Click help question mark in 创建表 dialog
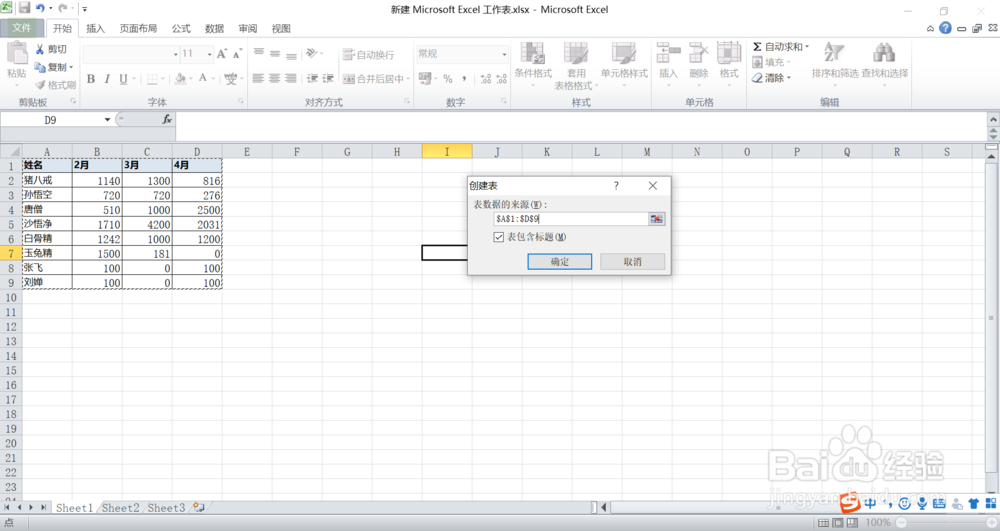 tap(616, 185)
